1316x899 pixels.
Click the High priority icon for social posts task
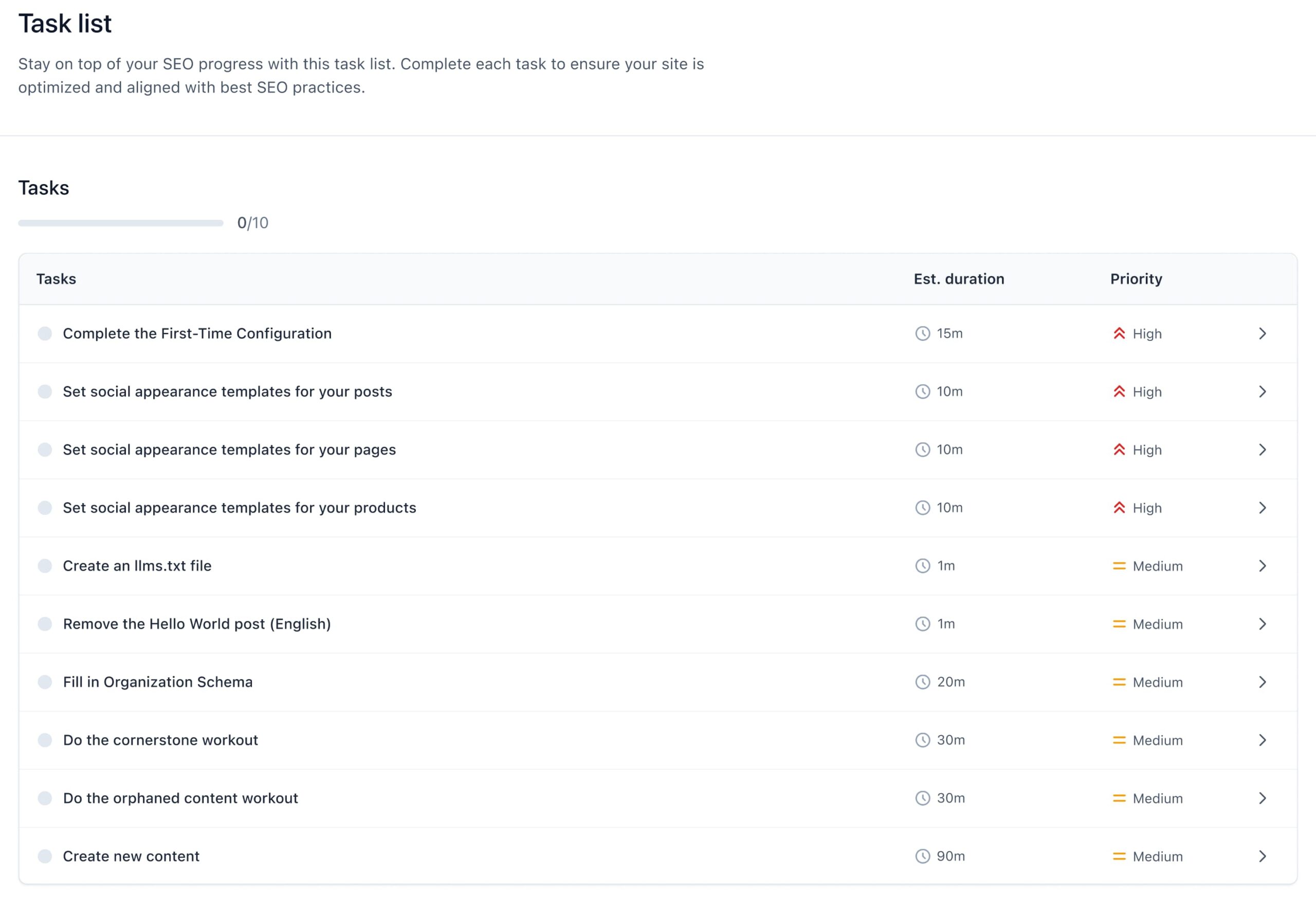(1120, 391)
